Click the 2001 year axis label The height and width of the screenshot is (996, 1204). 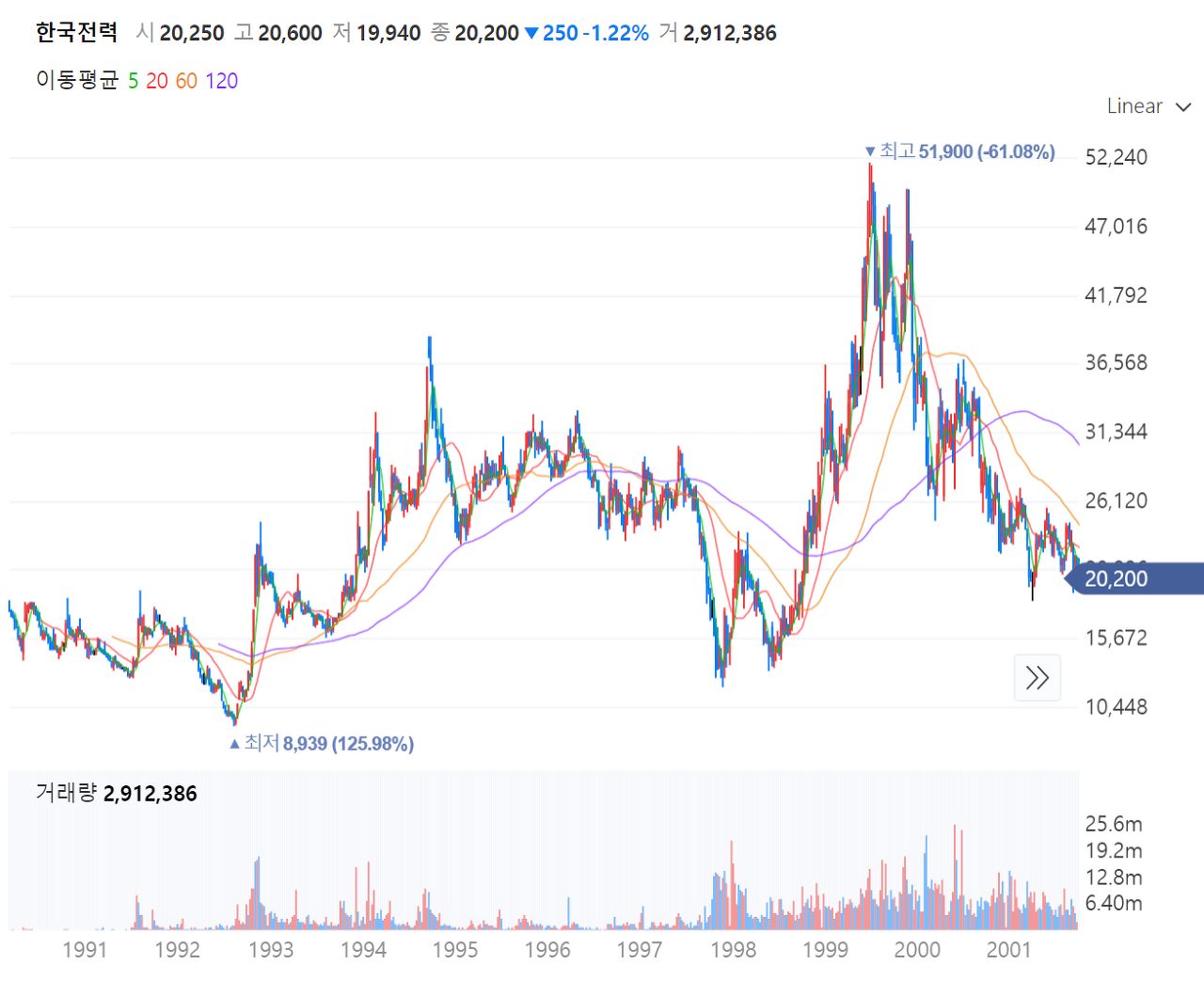tap(1009, 950)
